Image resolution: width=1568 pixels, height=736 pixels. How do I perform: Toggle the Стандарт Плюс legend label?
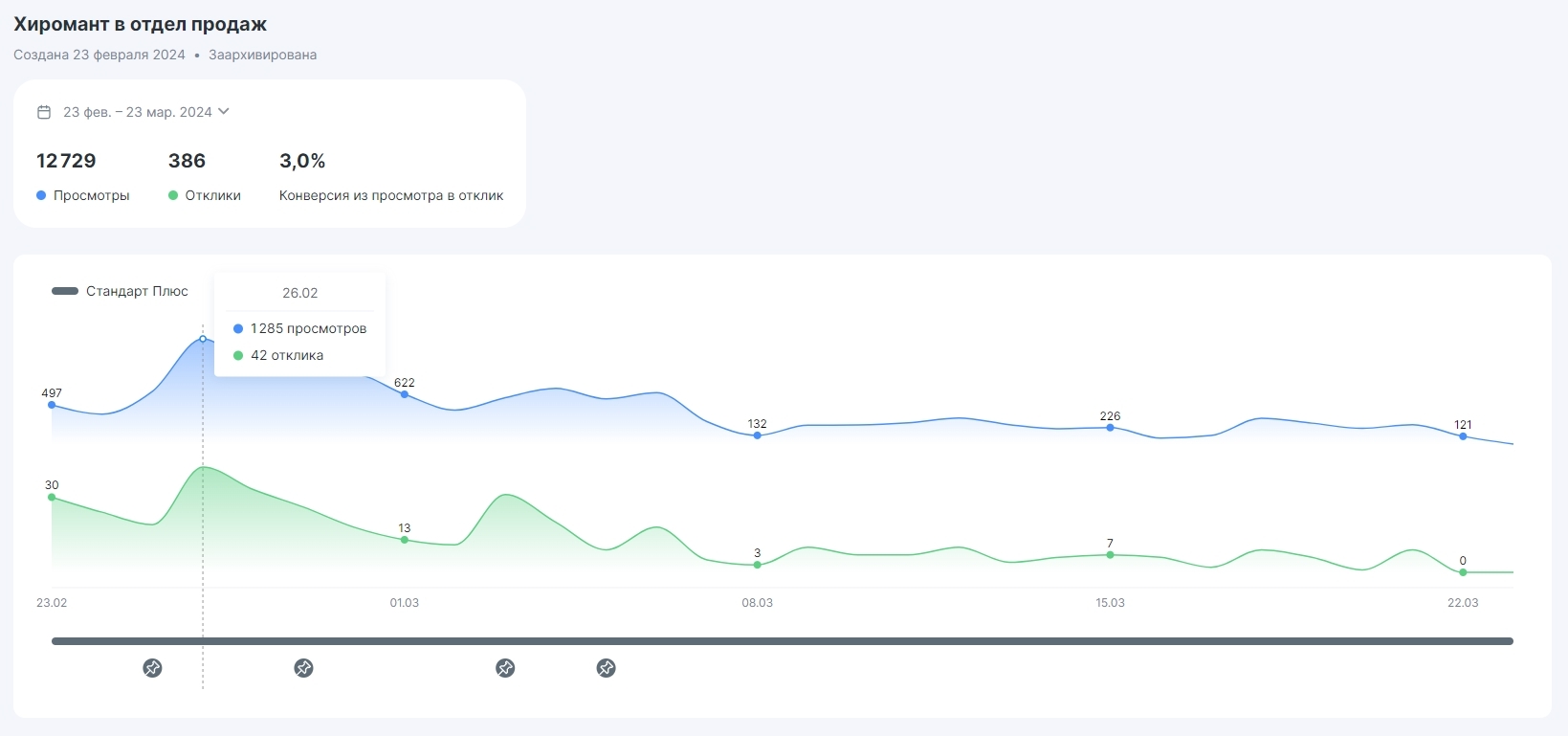tap(137, 291)
